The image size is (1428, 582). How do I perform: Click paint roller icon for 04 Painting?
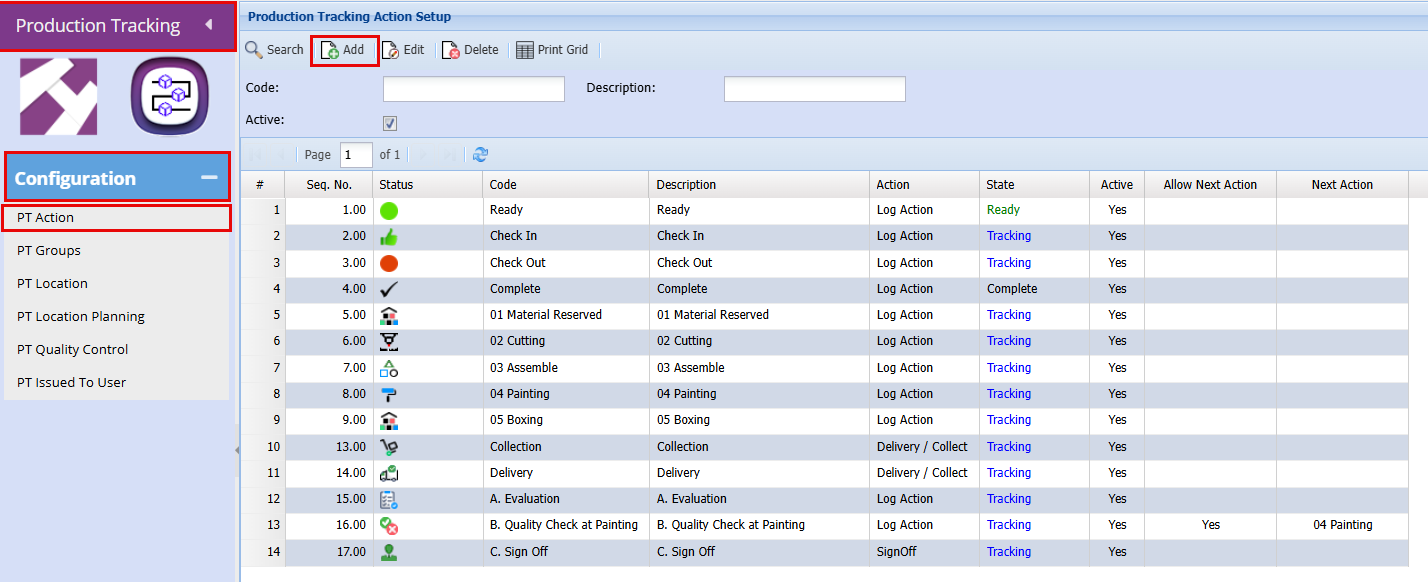tap(389, 394)
